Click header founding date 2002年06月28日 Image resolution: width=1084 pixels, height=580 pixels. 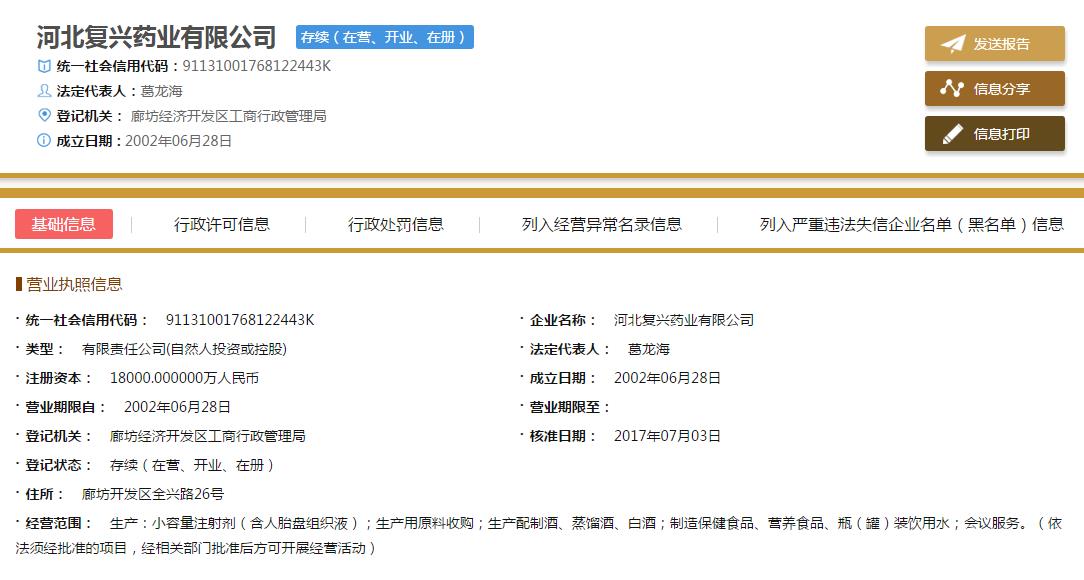tap(178, 141)
